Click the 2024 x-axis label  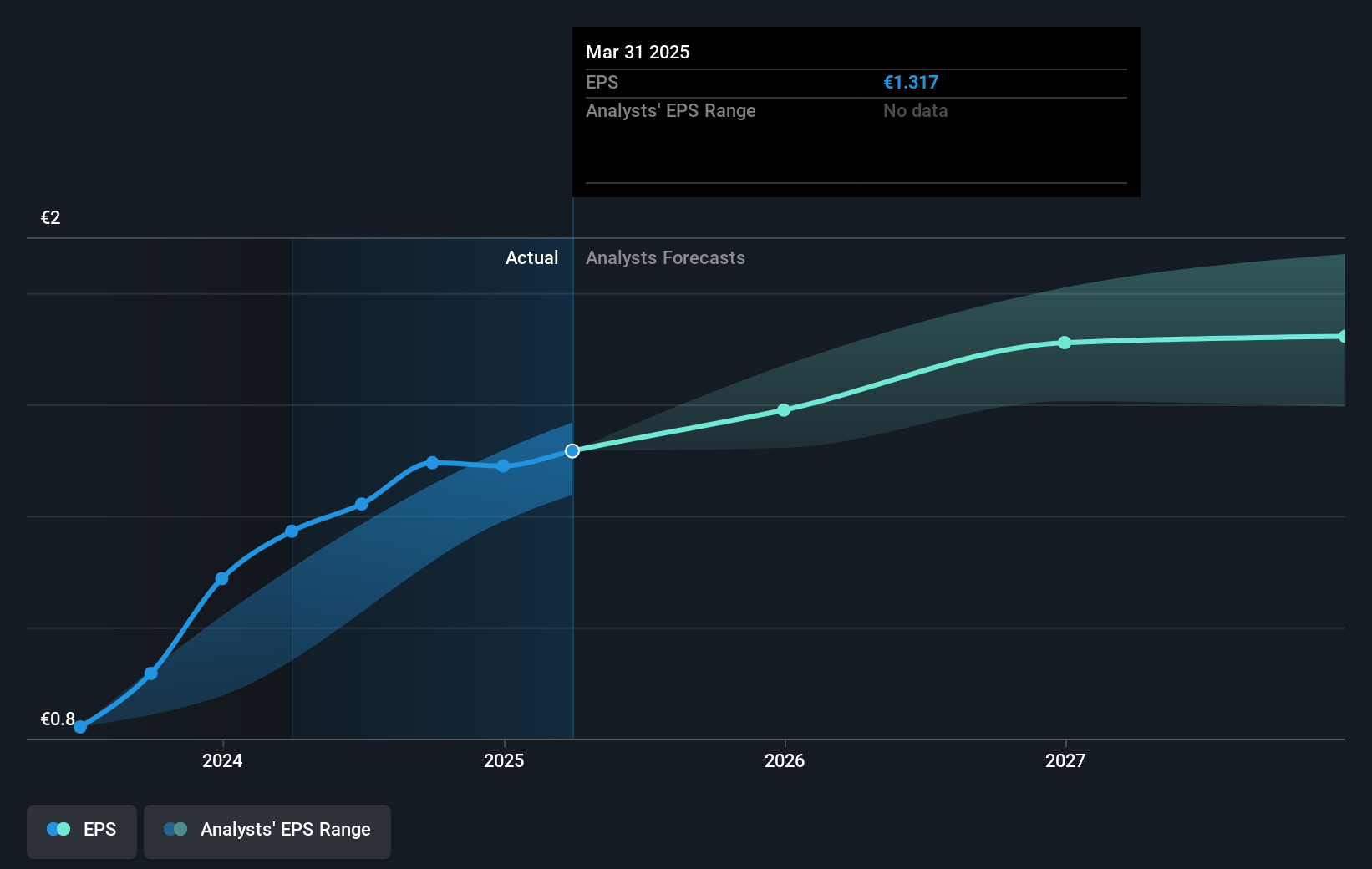222,760
